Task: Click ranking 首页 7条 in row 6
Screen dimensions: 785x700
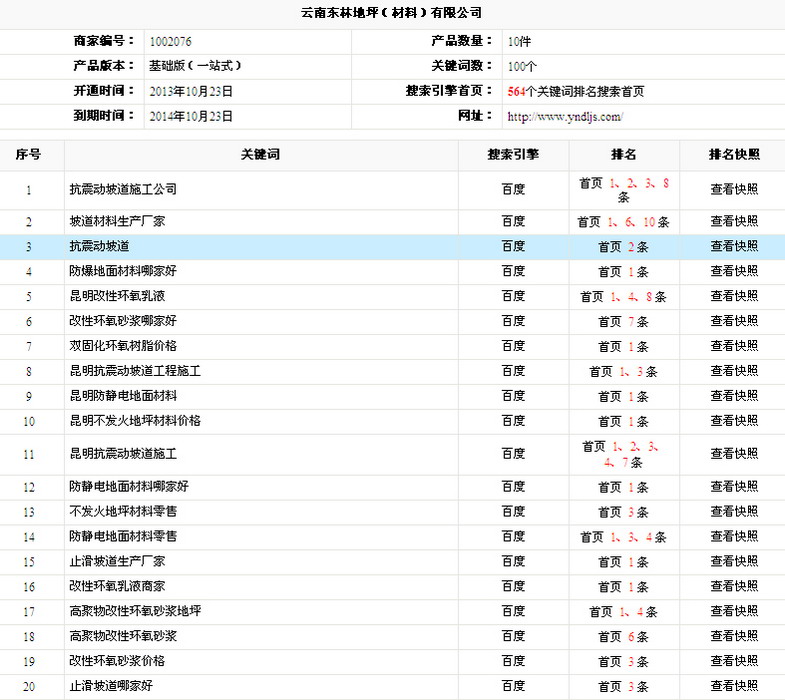Action: coord(623,322)
